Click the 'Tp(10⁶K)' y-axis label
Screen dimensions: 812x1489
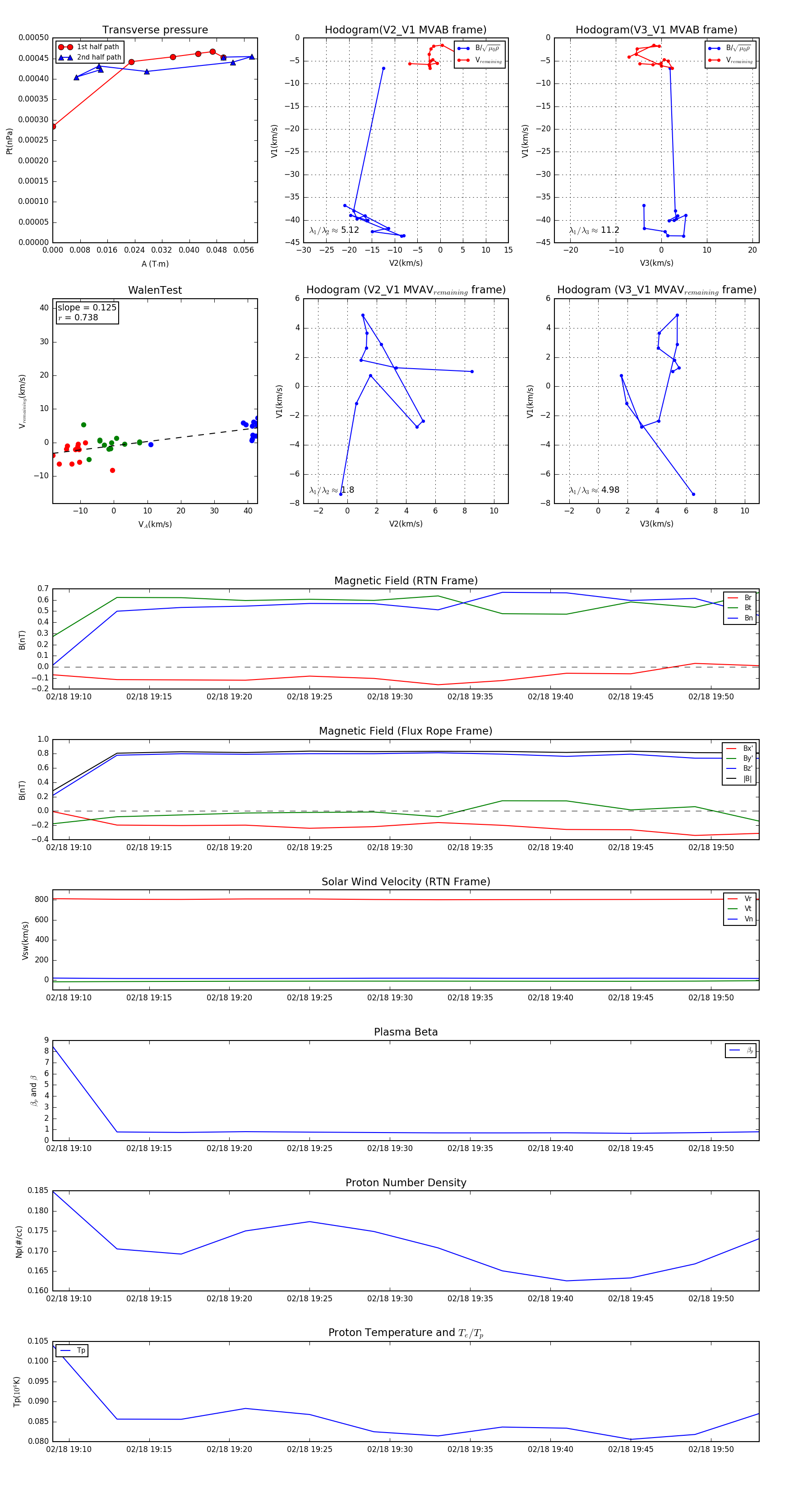[17, 1392]
